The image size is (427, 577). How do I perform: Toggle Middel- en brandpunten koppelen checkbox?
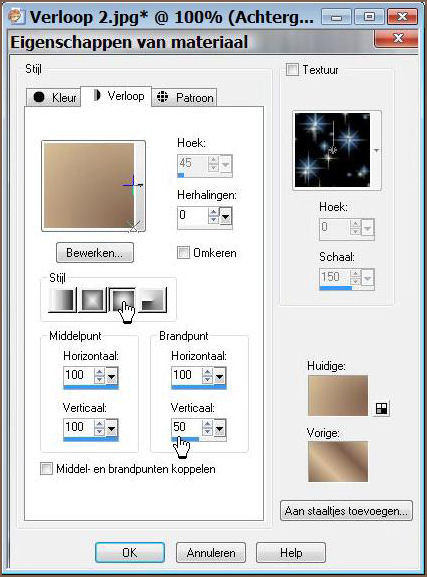46,469
